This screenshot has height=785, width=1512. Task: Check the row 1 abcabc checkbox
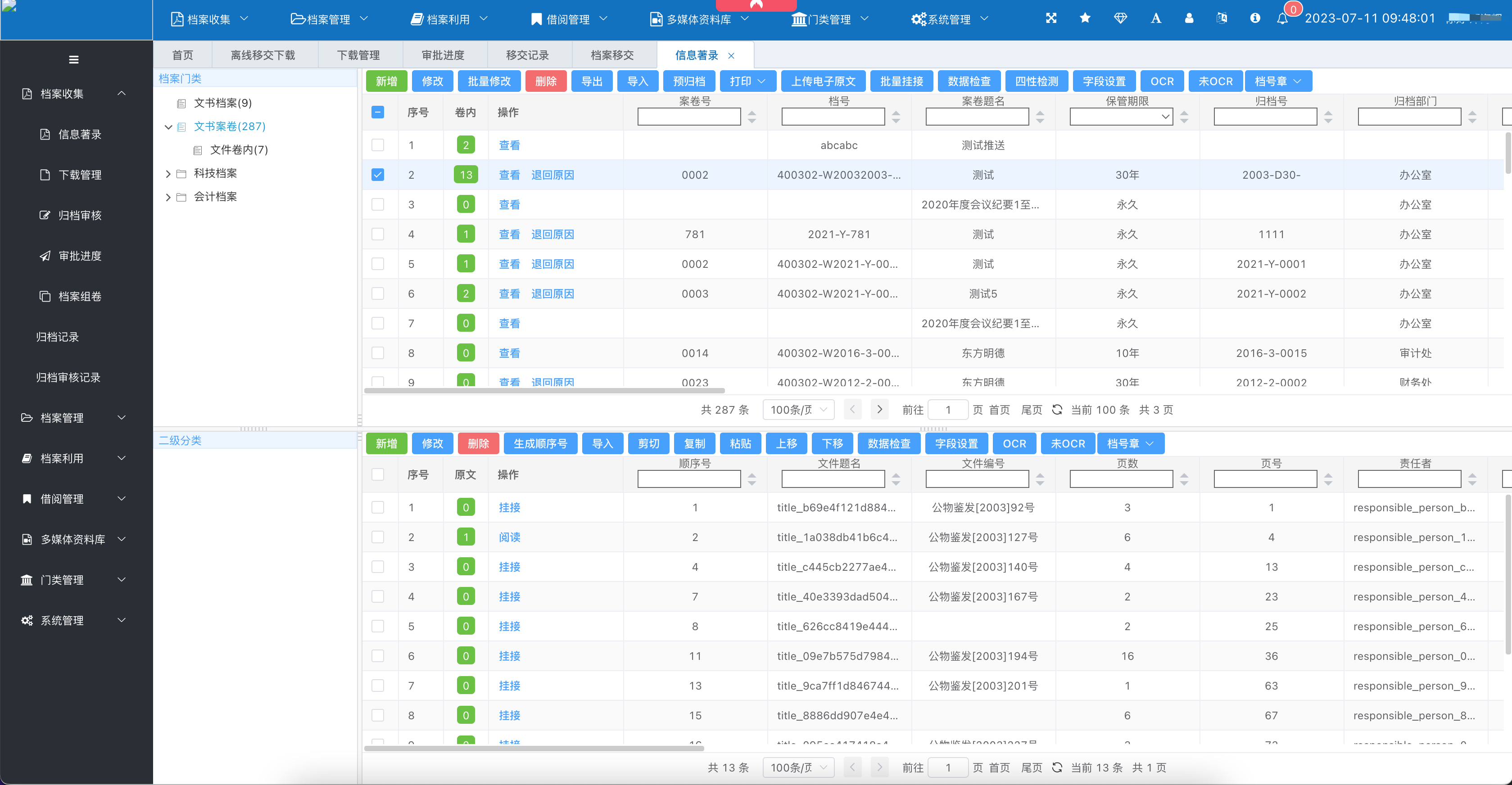click(x=378, y=145)
